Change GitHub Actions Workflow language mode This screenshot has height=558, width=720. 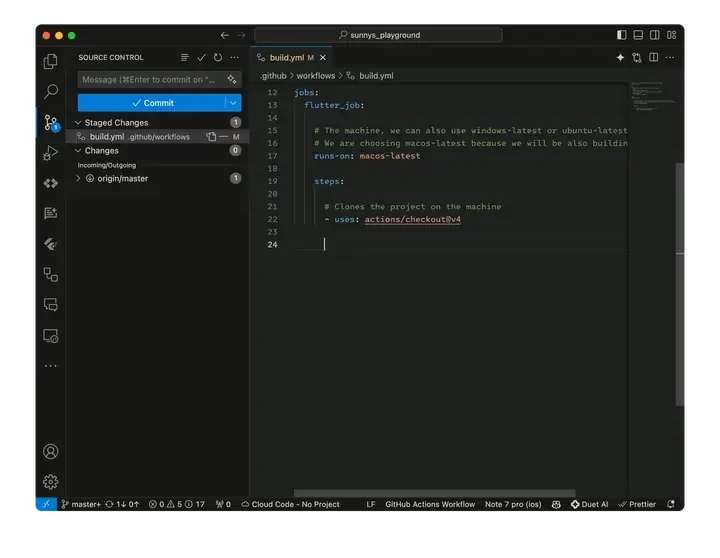point(430,504)
